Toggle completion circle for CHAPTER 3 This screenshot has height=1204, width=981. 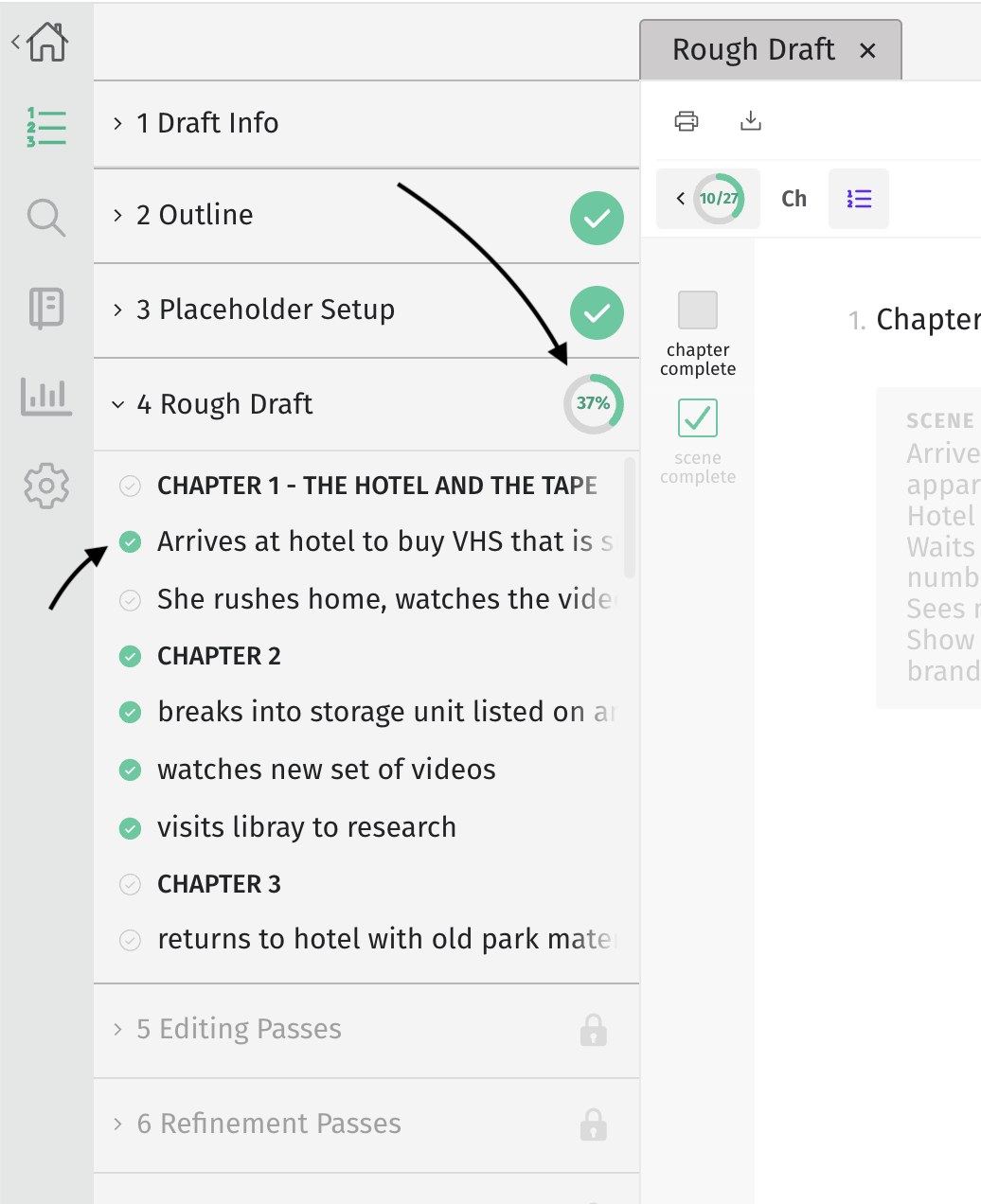(131, 884)
